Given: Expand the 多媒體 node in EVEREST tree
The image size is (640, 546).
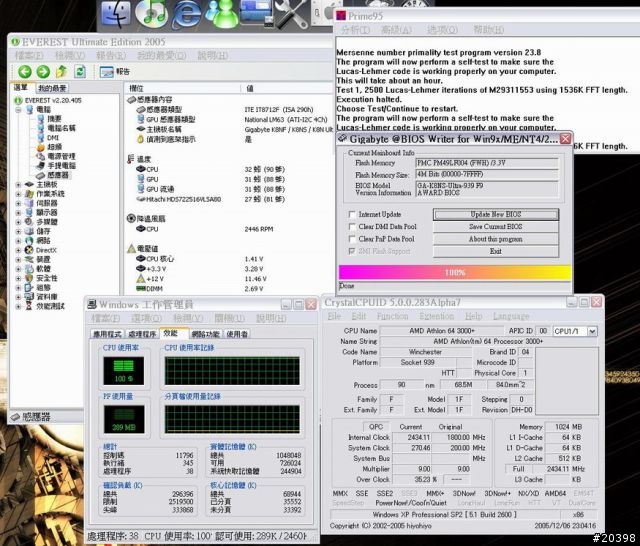Looking at the screenshot, I should coord(18,222).
